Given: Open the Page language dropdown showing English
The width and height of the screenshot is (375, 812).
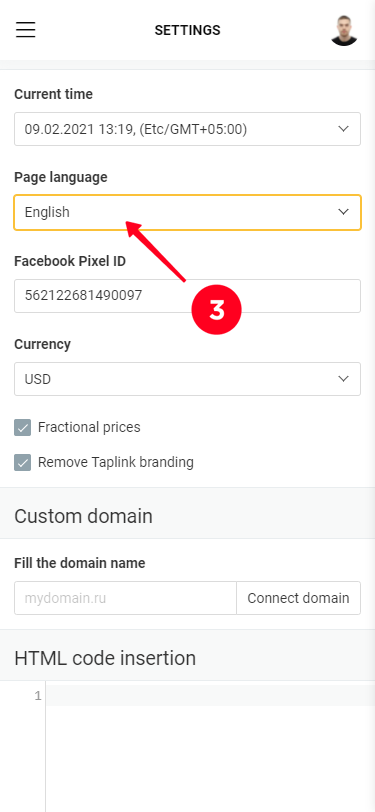Looking at the screenshot, I should tap(188, 212).
